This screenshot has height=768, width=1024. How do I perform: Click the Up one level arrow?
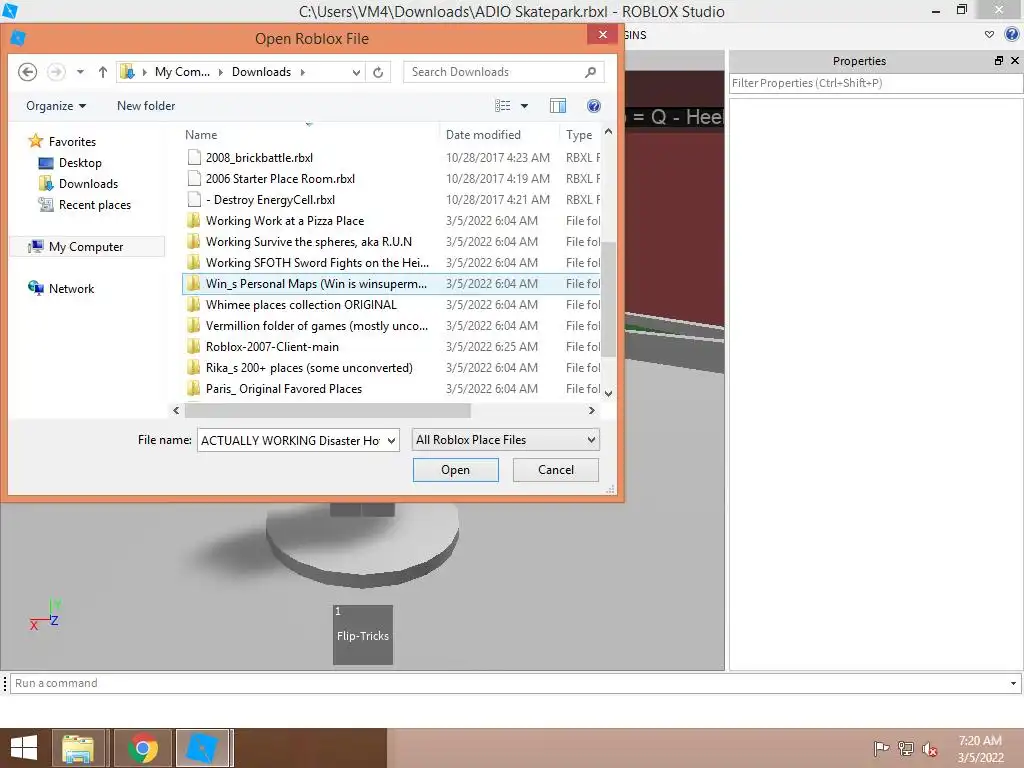pos(103,72)
